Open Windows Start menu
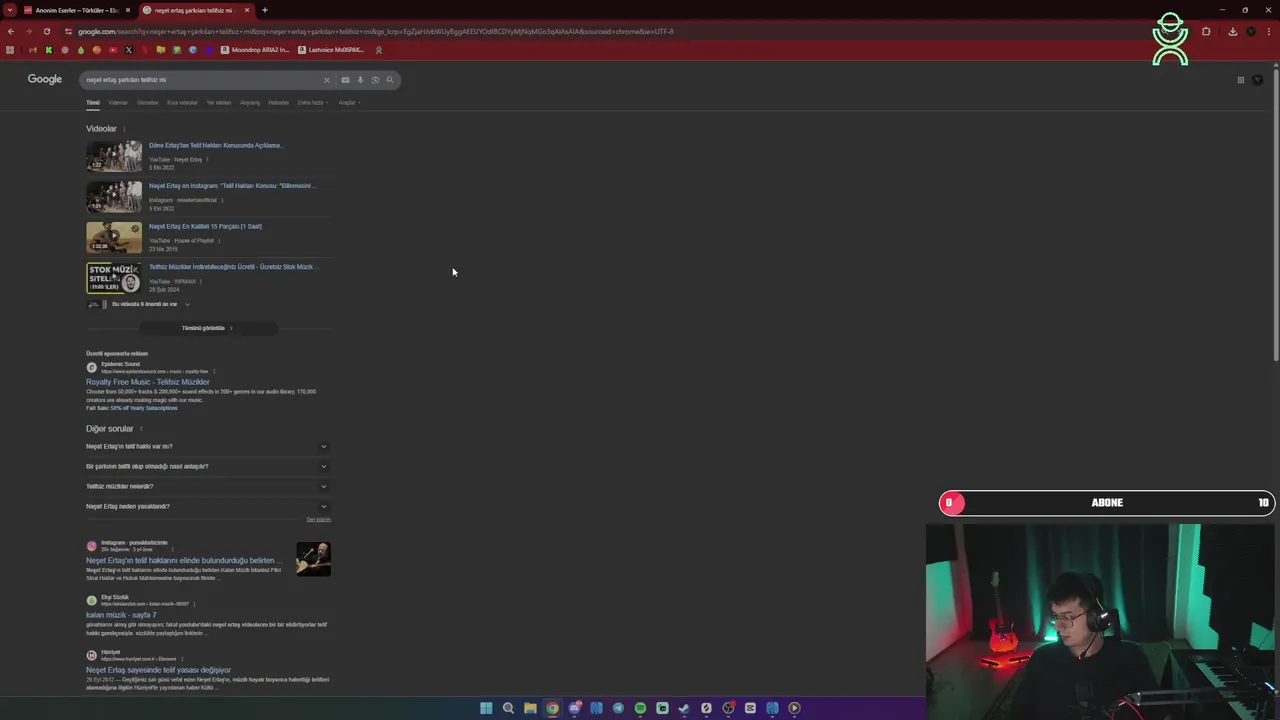This screenshot has height=720, width=1280. (x=486, y=708)
